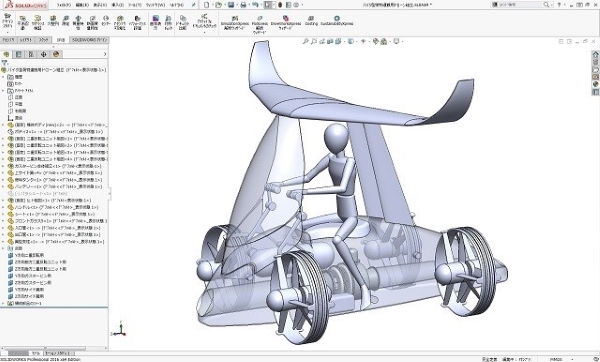The width and height of the screenshot is (600, 362).
Task: Open the ファイル (File) menu
Action: (x=64, y=5)
